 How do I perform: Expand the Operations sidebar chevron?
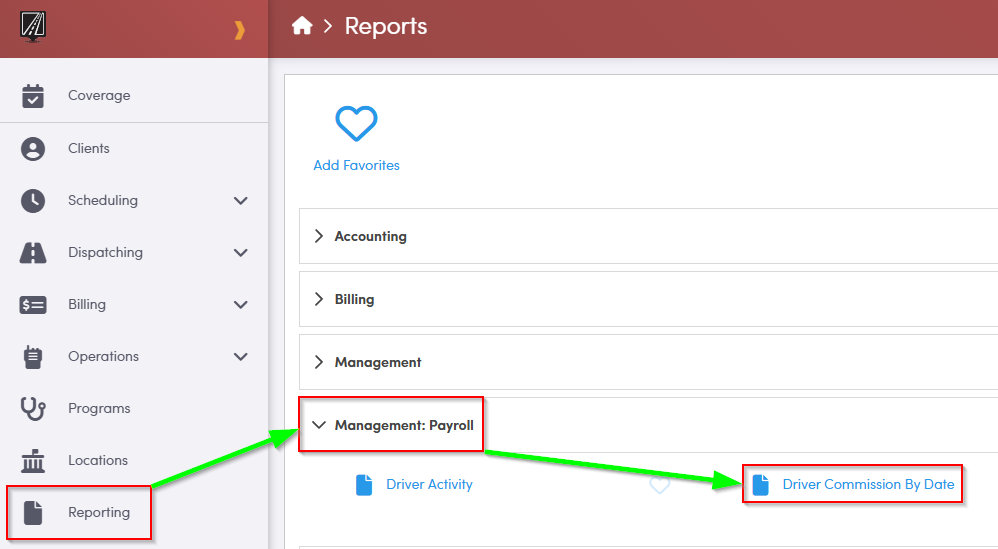(x=240, y=357)
